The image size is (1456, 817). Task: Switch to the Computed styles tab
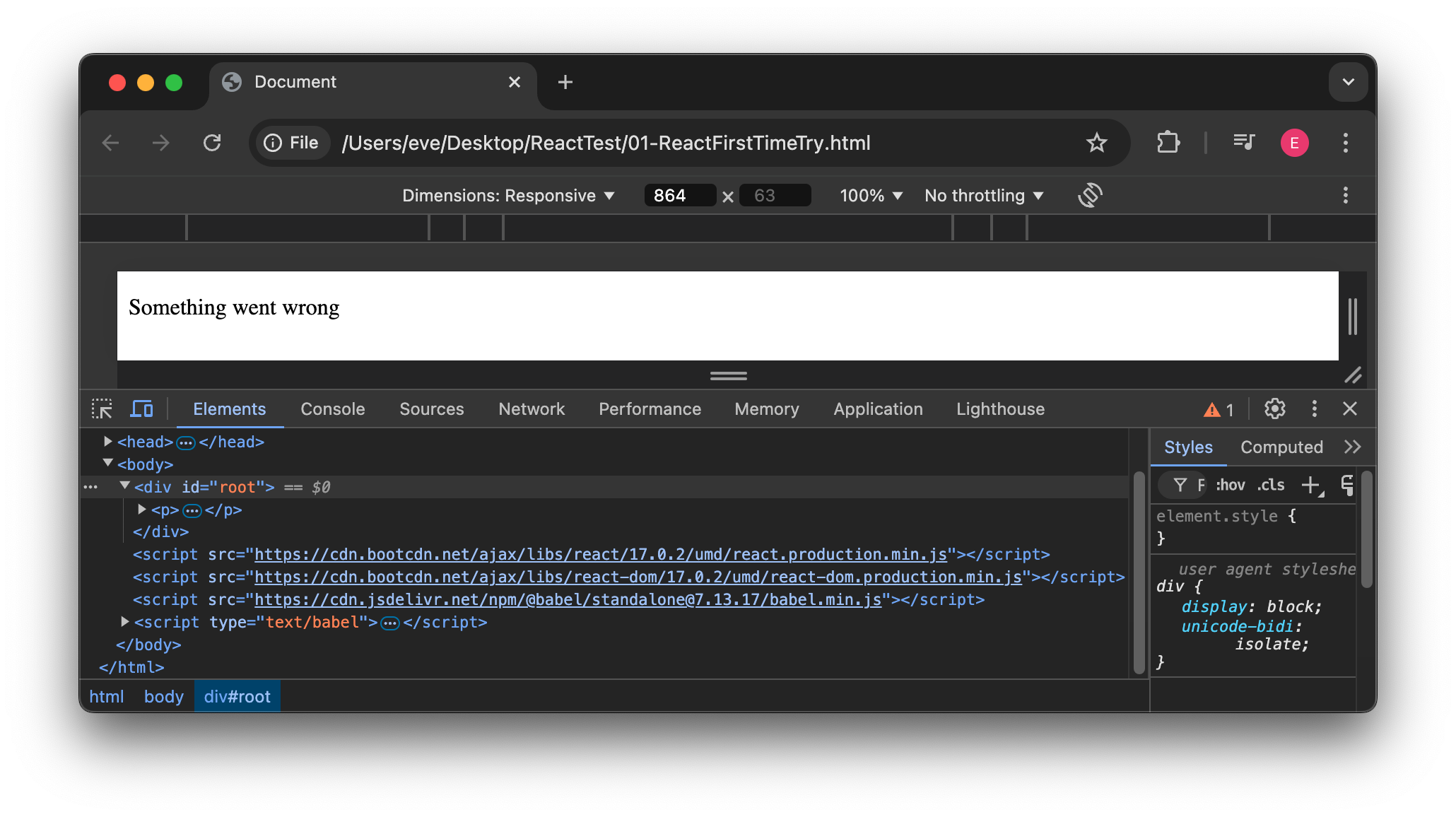point(1281,447)
